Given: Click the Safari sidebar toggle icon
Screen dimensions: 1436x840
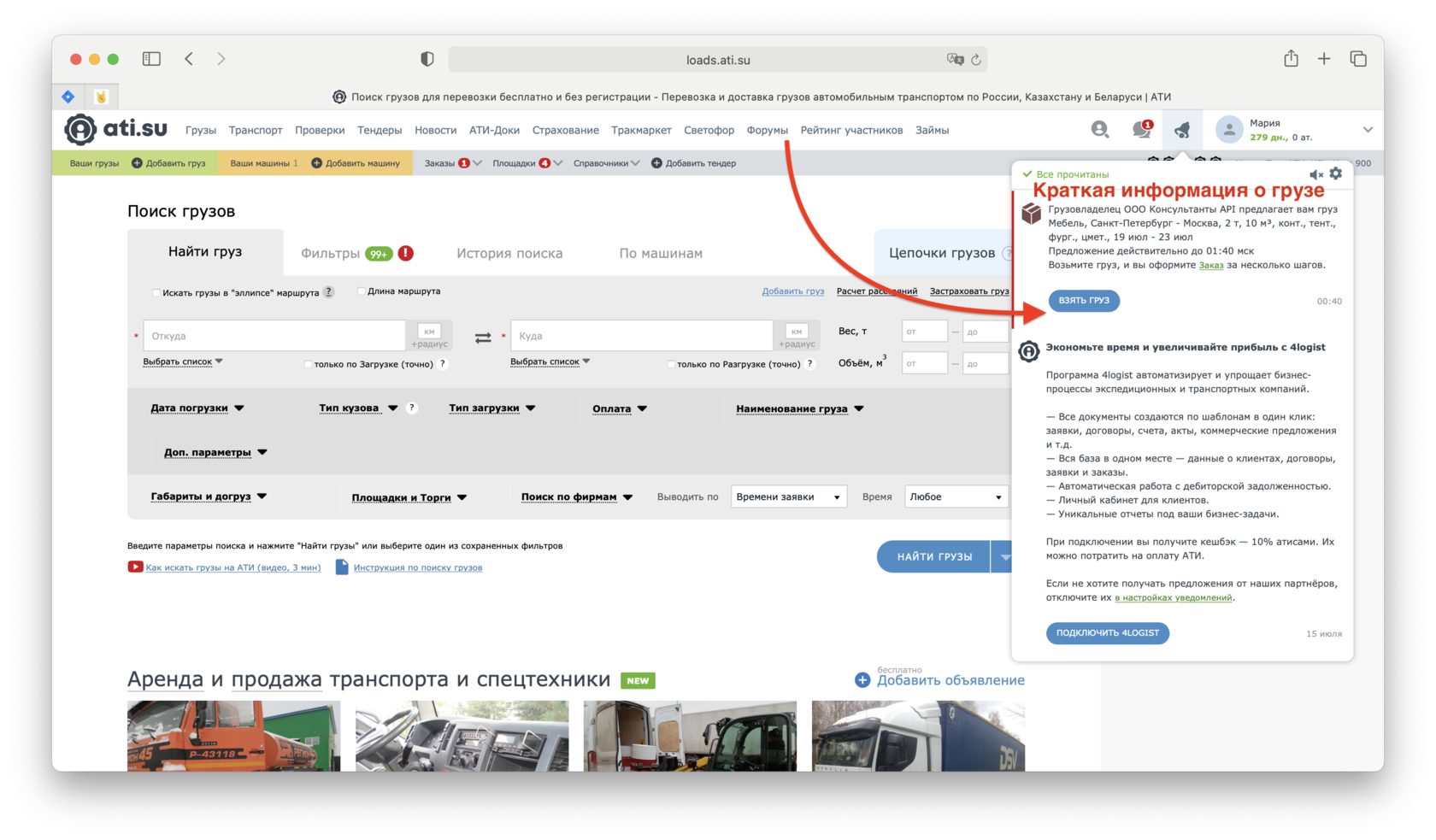Looking at the screenshot, I should pyautogui.click(x=151, y=59).
